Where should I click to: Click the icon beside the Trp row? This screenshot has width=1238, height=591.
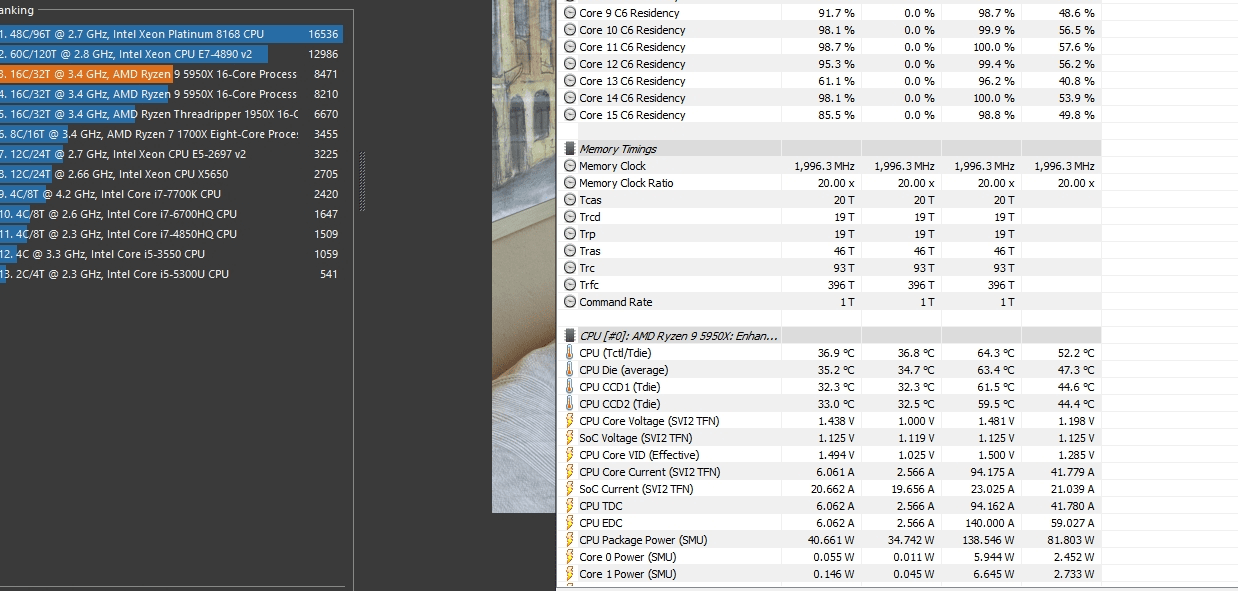click(x=570, y=234)
